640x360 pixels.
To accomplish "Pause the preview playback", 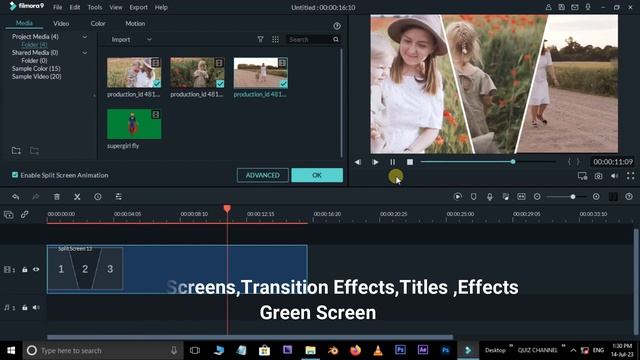I will [392, 162].
